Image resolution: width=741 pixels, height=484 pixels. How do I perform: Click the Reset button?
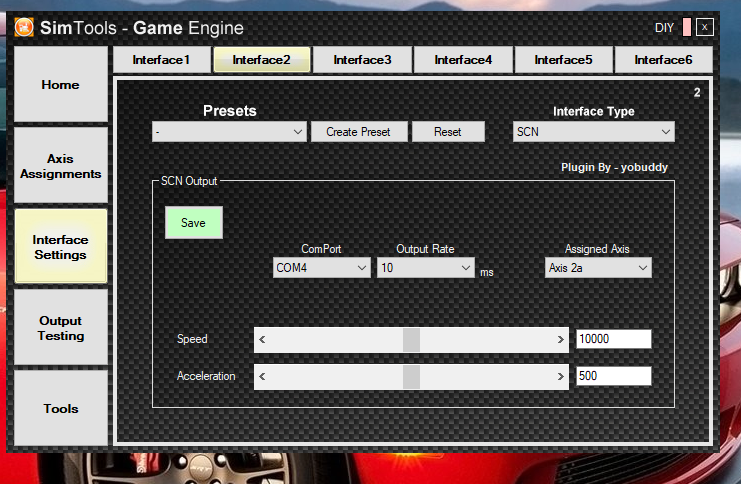tap(448, 132)
